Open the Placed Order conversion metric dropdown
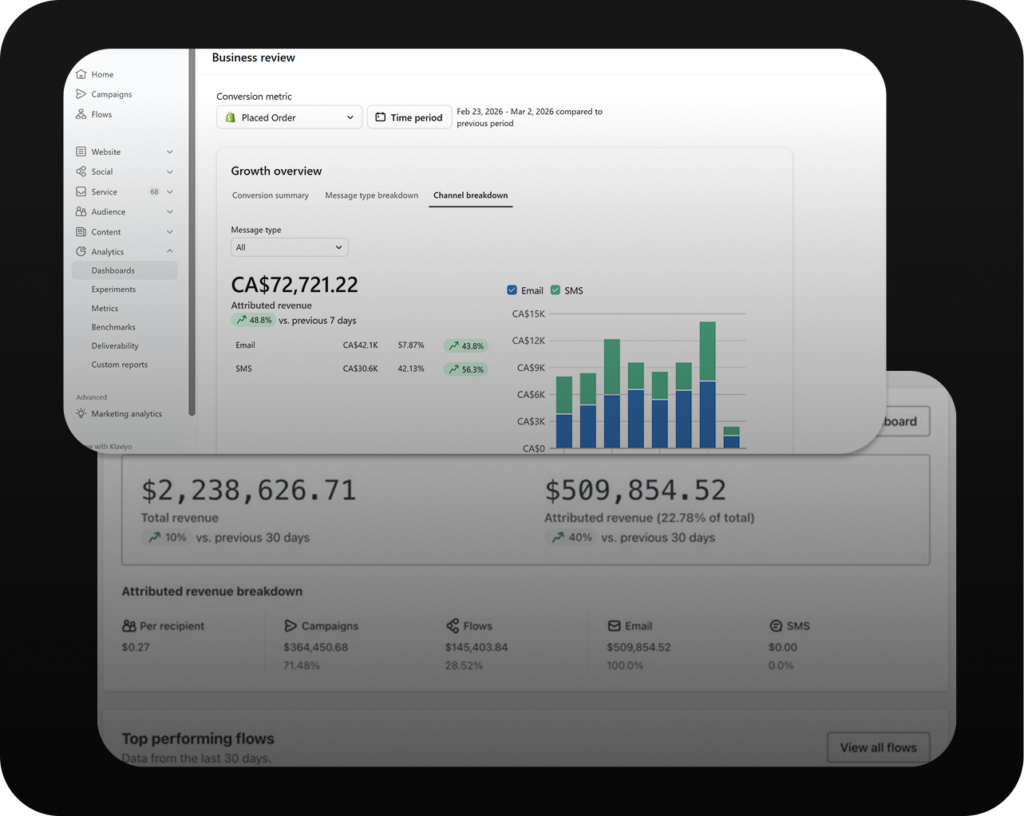Viewport: 1024px width, 816px height. pos(289,118)
